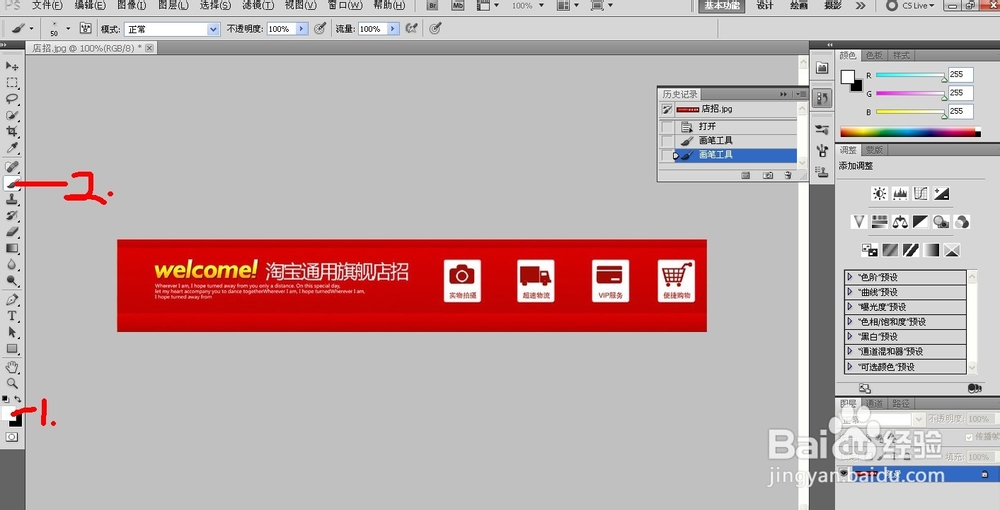Switch to the 色板 tab

point(874,55)
